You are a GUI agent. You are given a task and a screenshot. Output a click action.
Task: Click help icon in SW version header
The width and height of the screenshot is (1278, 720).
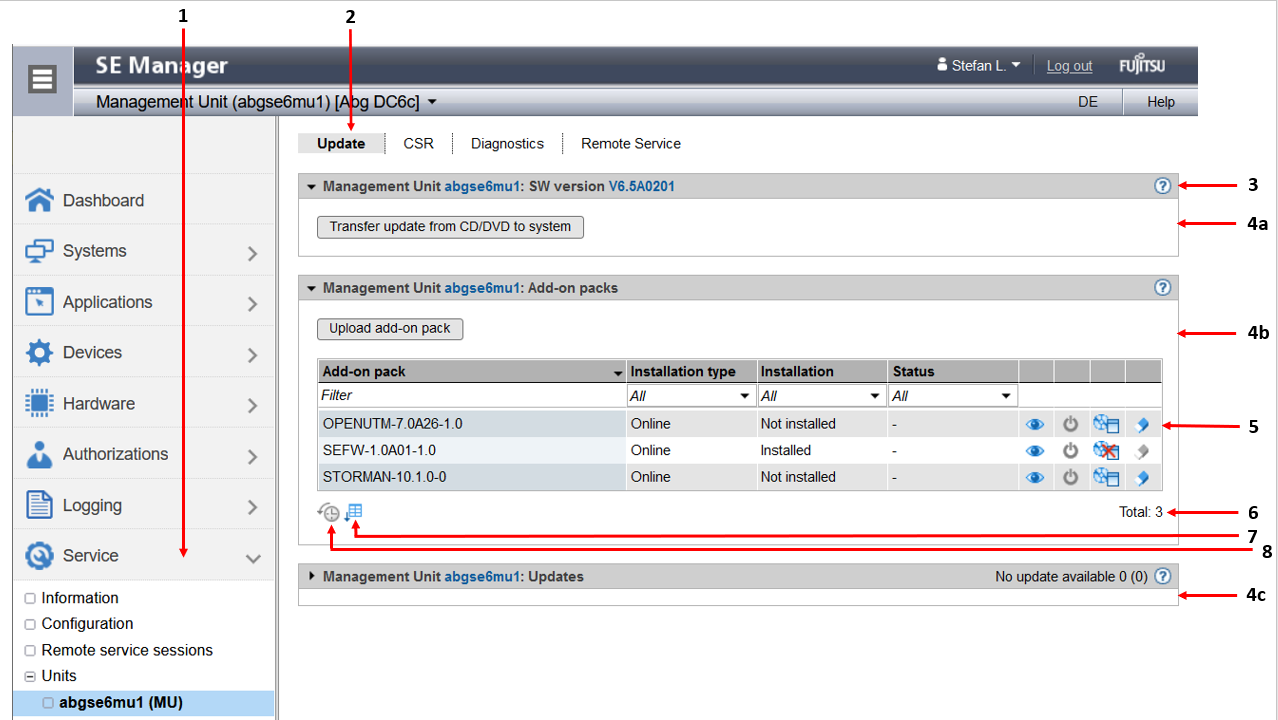pos(1162,186)
